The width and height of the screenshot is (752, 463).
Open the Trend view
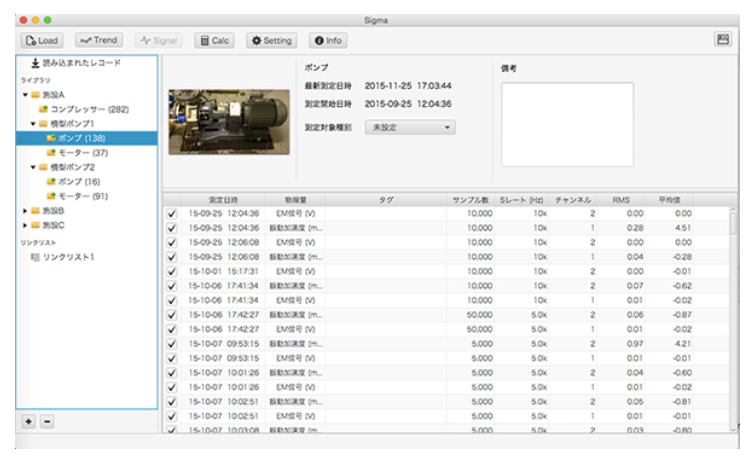pos(100,40)
